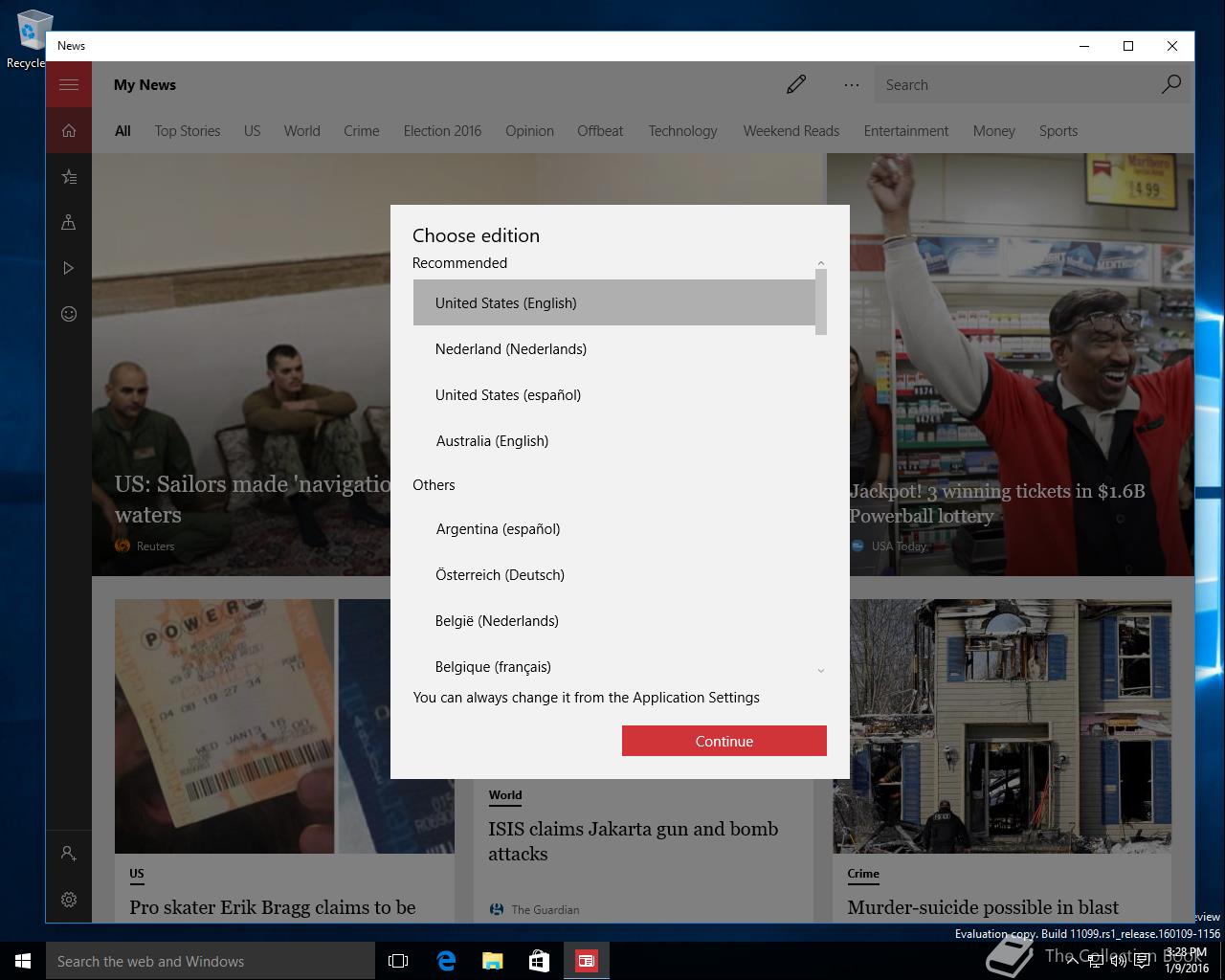
Task: Open the Money tab
Action: point(993,131)
